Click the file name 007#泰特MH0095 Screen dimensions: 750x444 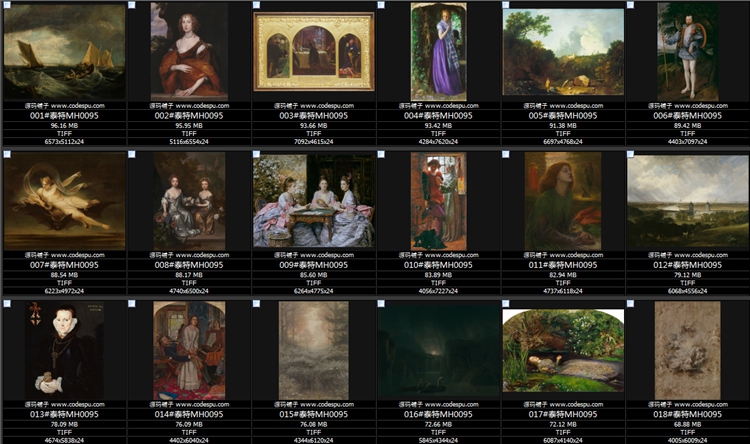[x=65, y=265]
